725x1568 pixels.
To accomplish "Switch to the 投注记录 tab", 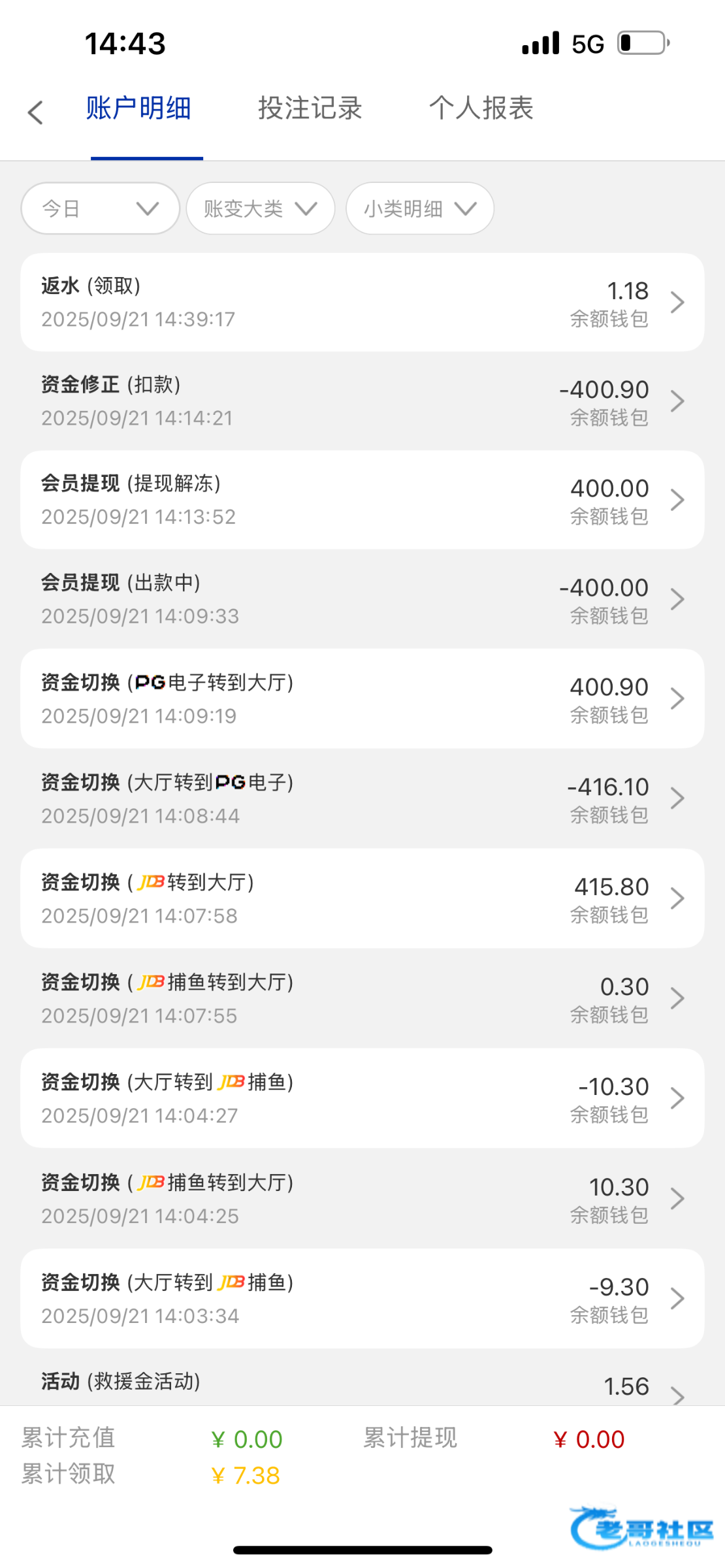I will click(310, 108).
